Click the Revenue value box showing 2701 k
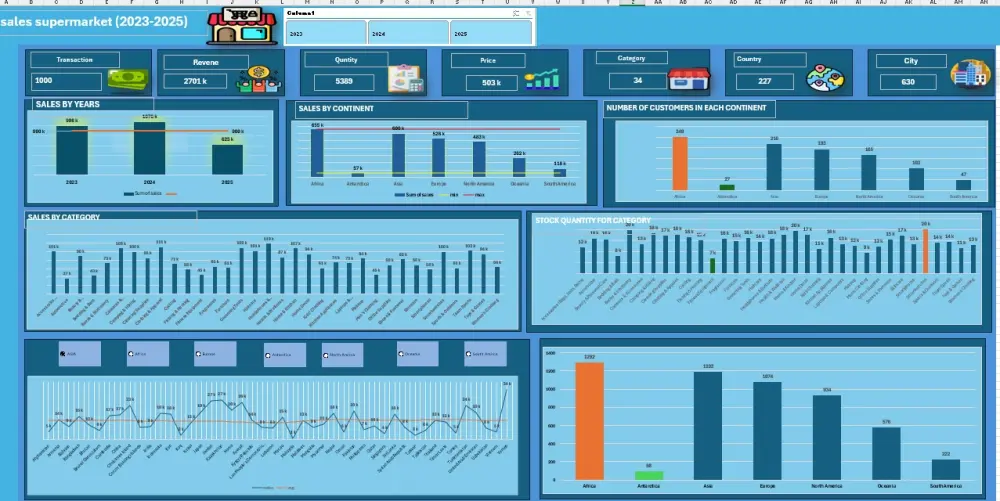Screen dimensions: 1000x501 tap(195, 82)
